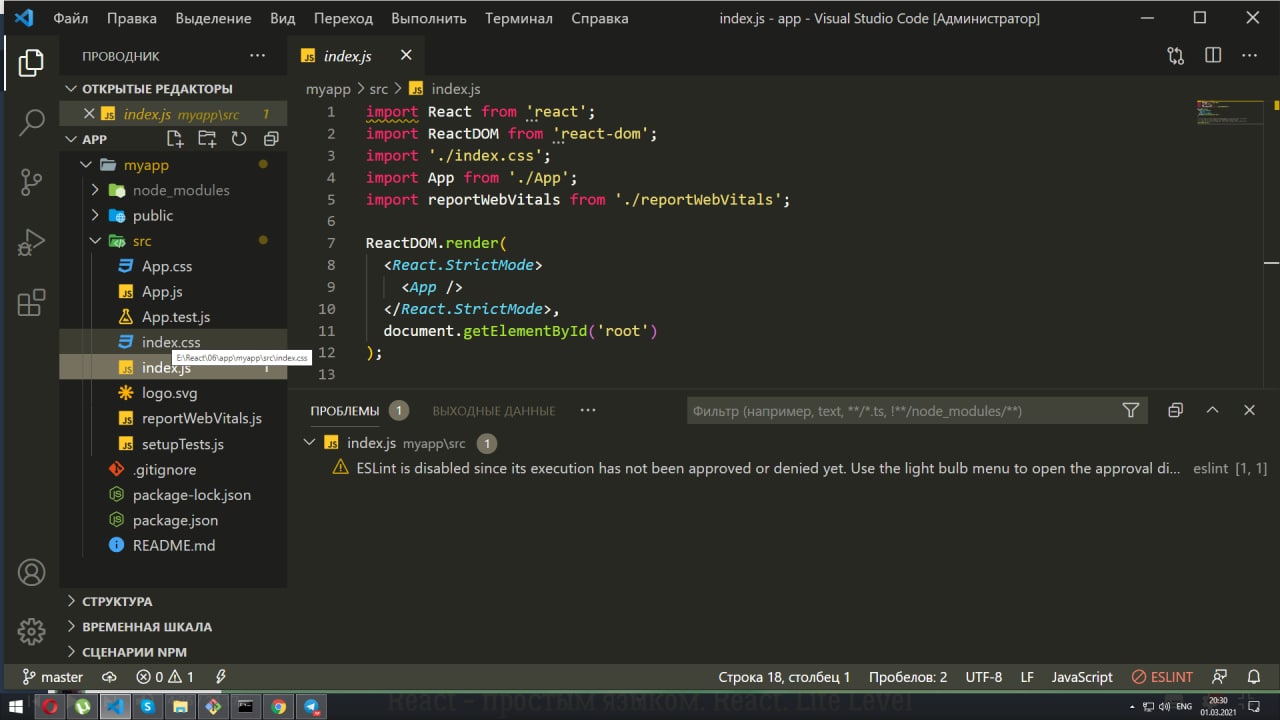Expand the СТРУКТУРА section

click(173, 601)
